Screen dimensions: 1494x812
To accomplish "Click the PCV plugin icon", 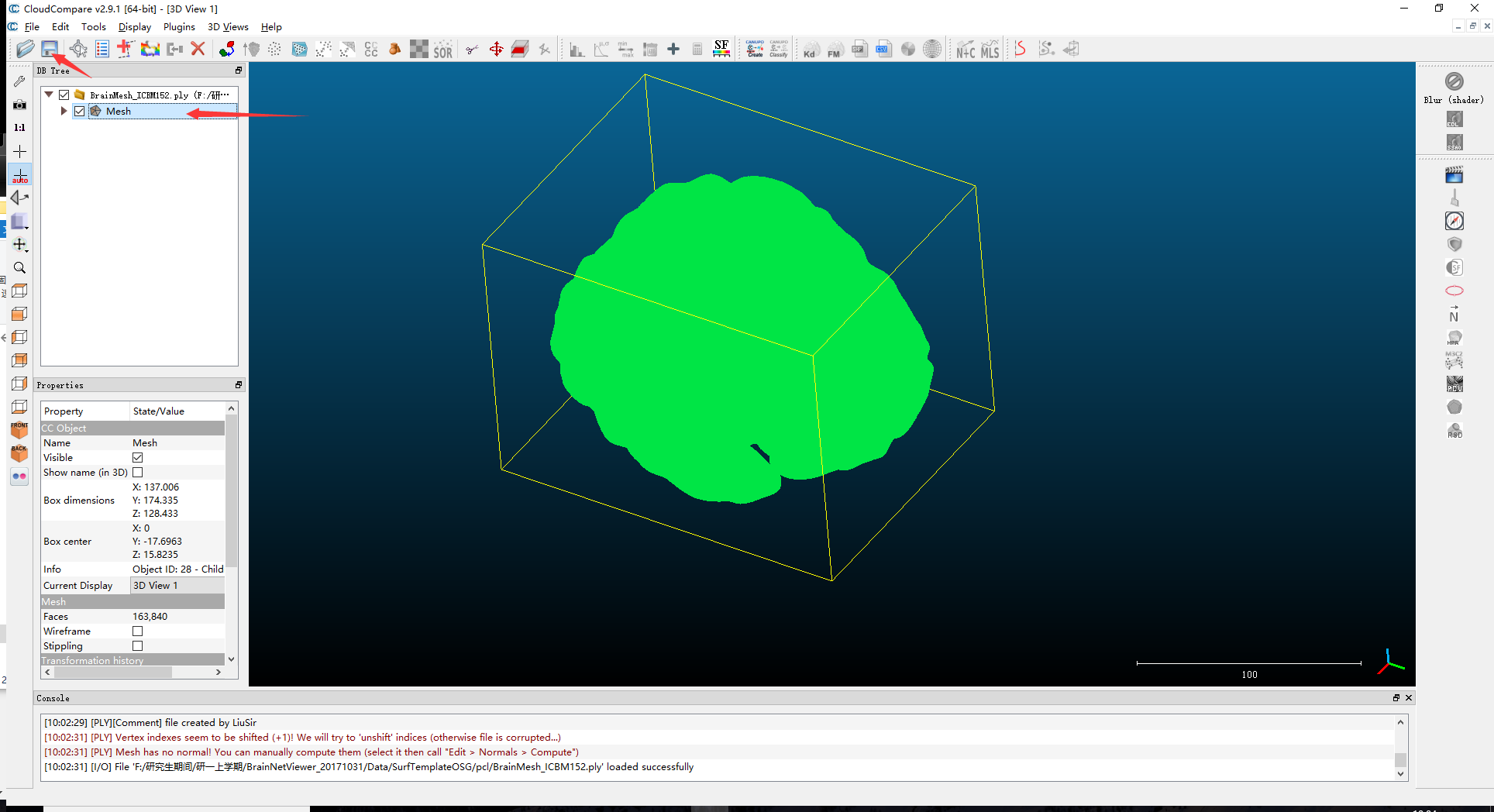I will pyautogui.click(x=1454, y=384).
